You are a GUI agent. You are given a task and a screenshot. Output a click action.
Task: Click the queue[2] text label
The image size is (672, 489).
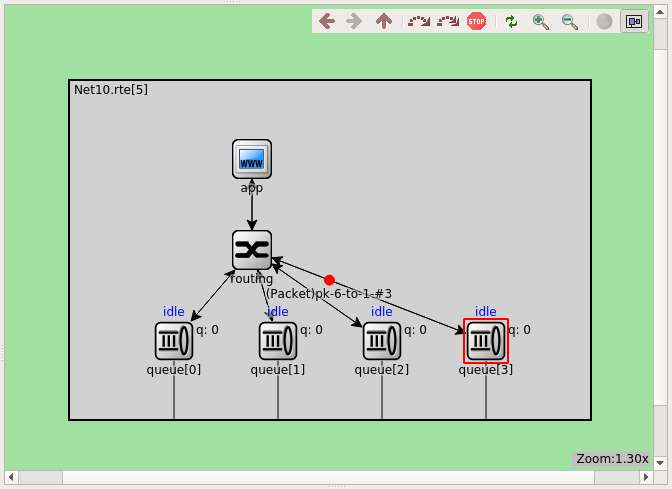(381, 369)
